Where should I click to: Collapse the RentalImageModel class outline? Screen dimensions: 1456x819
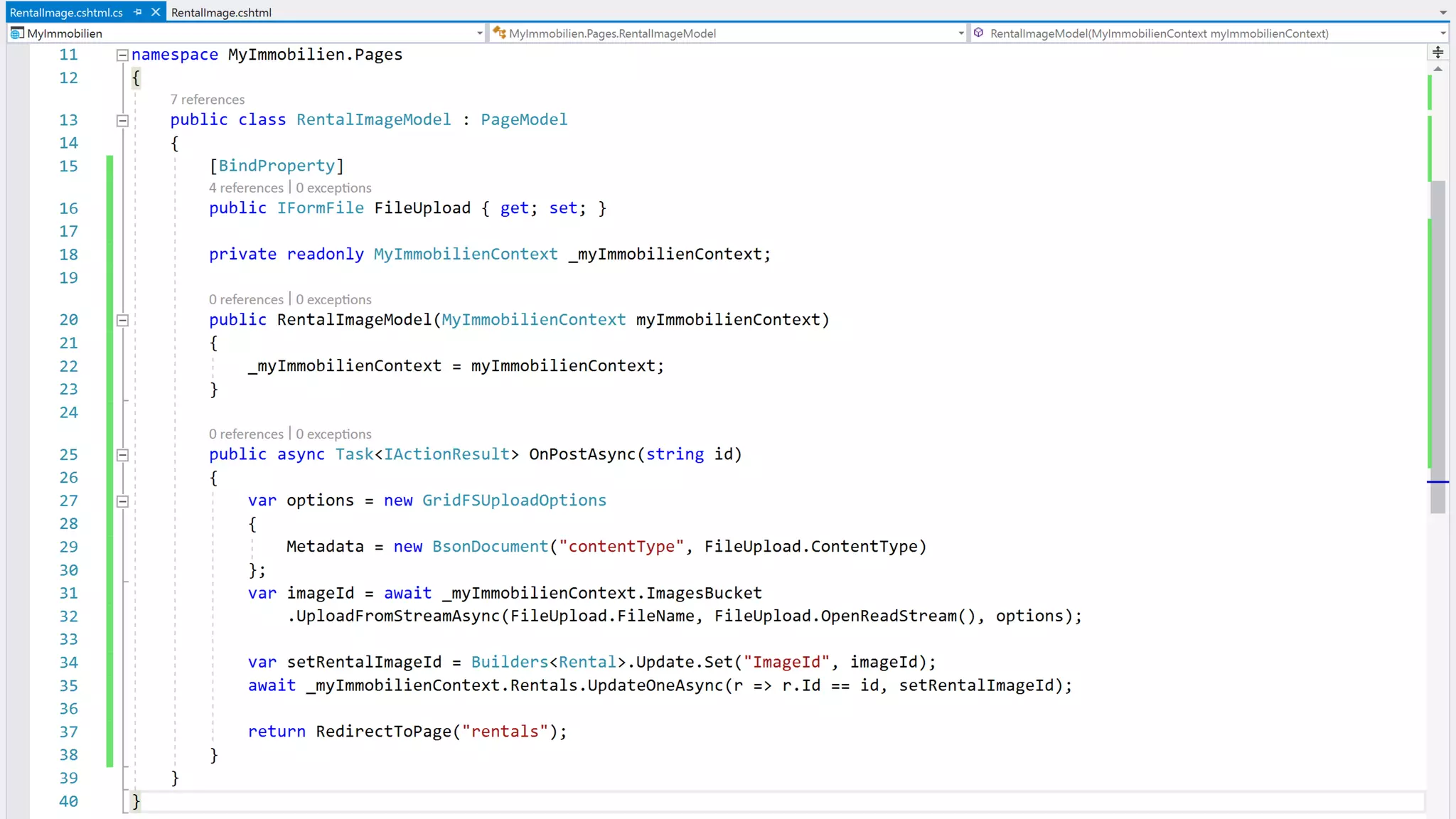[x=122, y=120]
